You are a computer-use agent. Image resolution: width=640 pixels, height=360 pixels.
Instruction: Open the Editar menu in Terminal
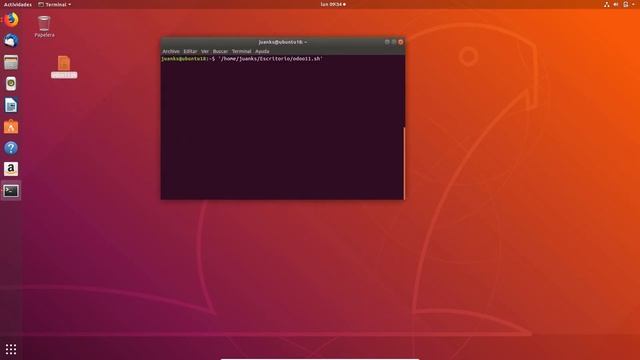190,51
